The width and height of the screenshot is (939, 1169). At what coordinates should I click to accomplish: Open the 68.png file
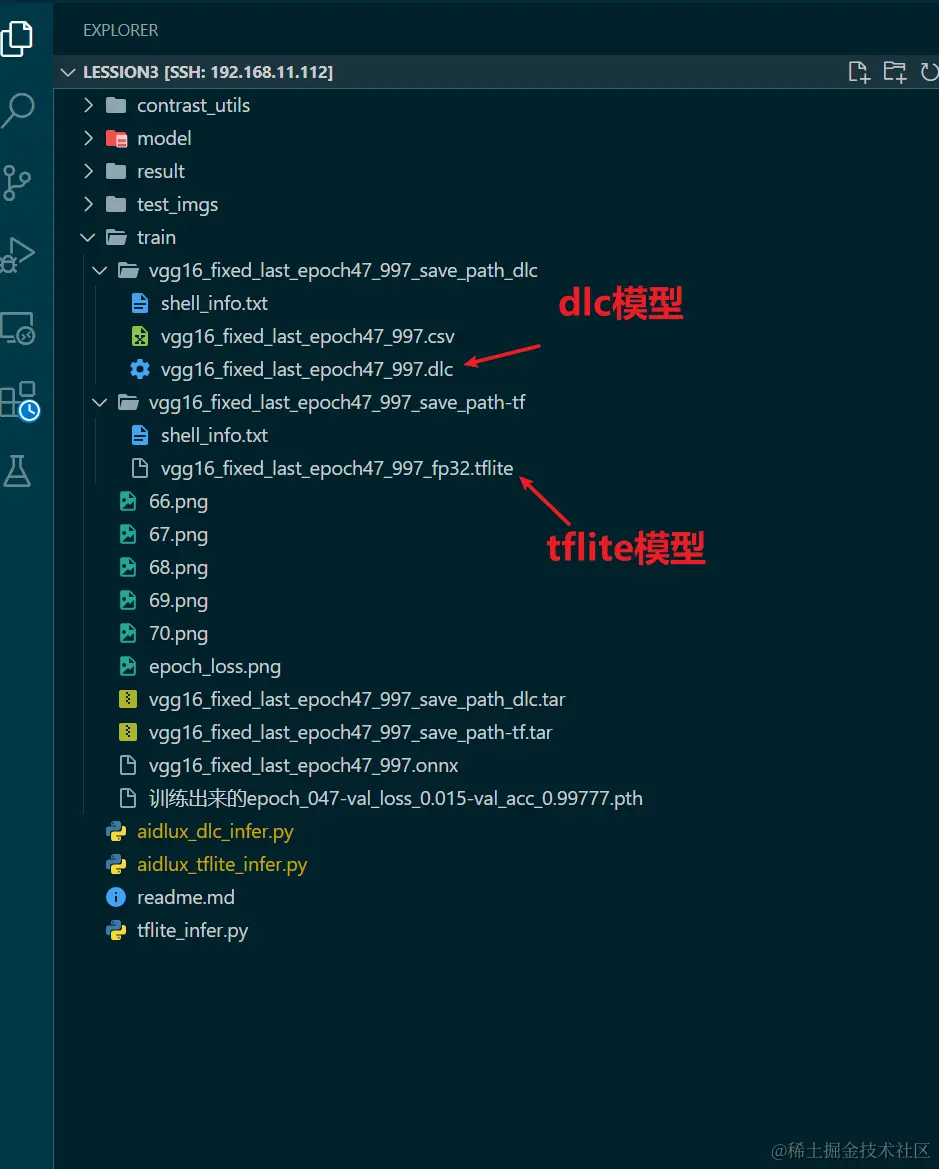click(x=178, y=568)
